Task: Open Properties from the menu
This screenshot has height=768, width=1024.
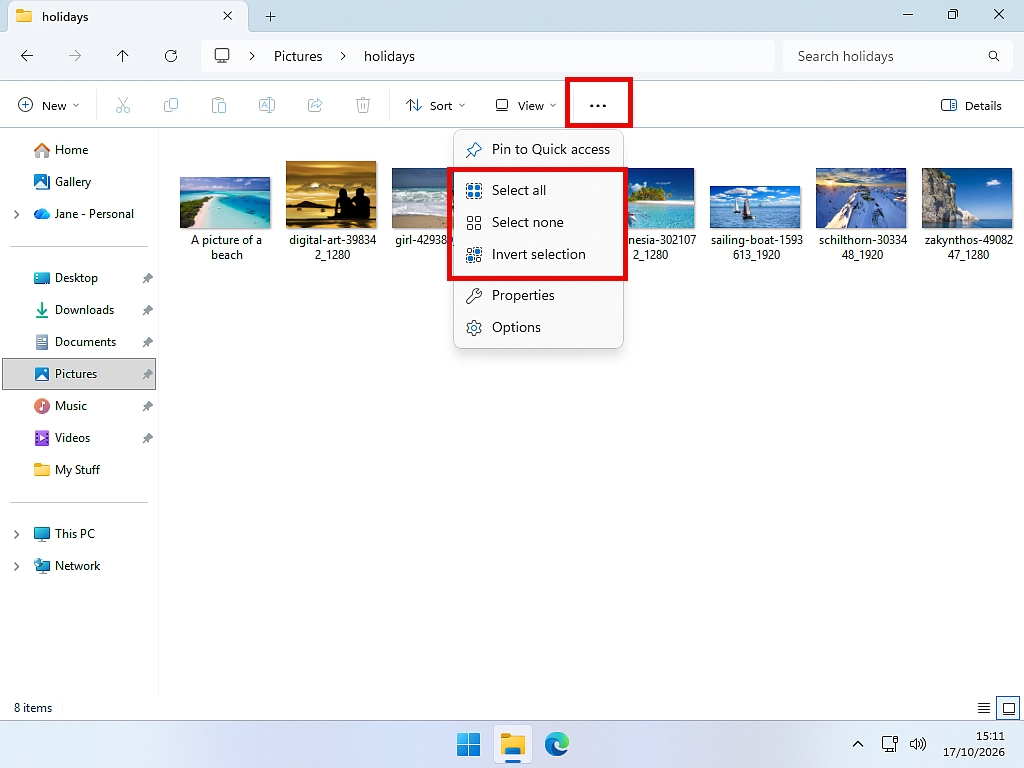Action: (x=538, y=295)
